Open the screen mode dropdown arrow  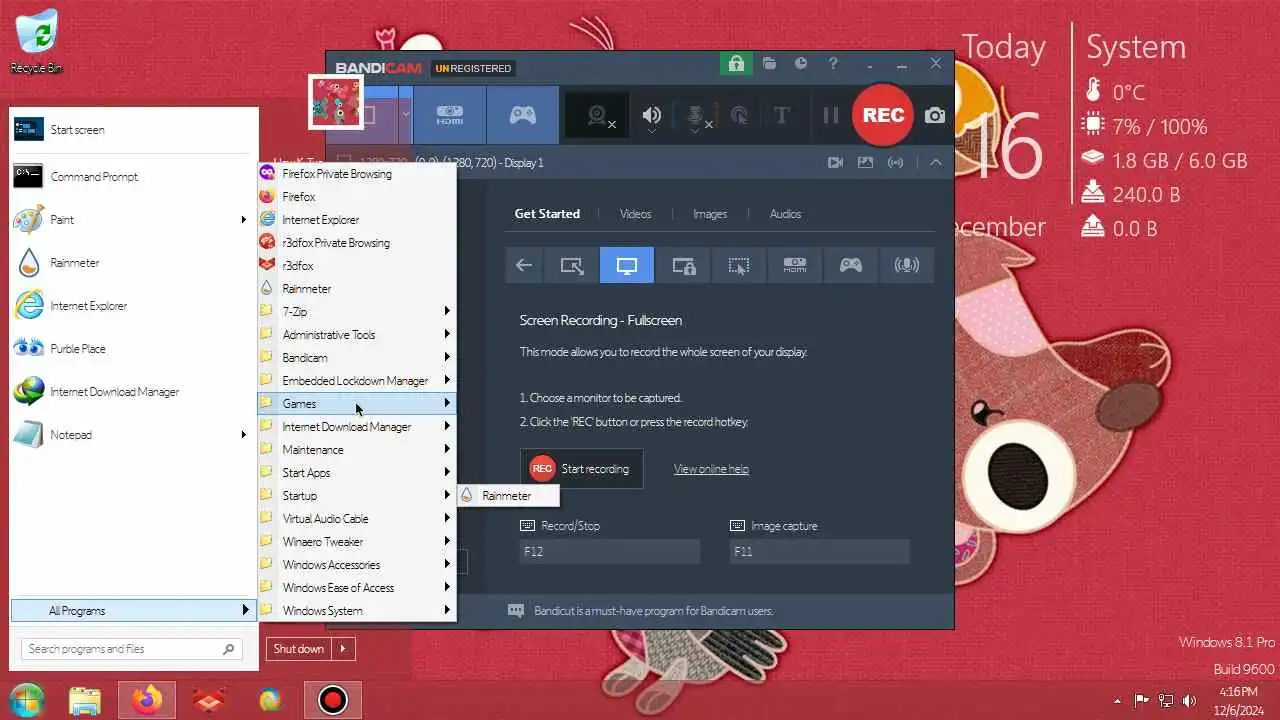[x=405, y=115]
